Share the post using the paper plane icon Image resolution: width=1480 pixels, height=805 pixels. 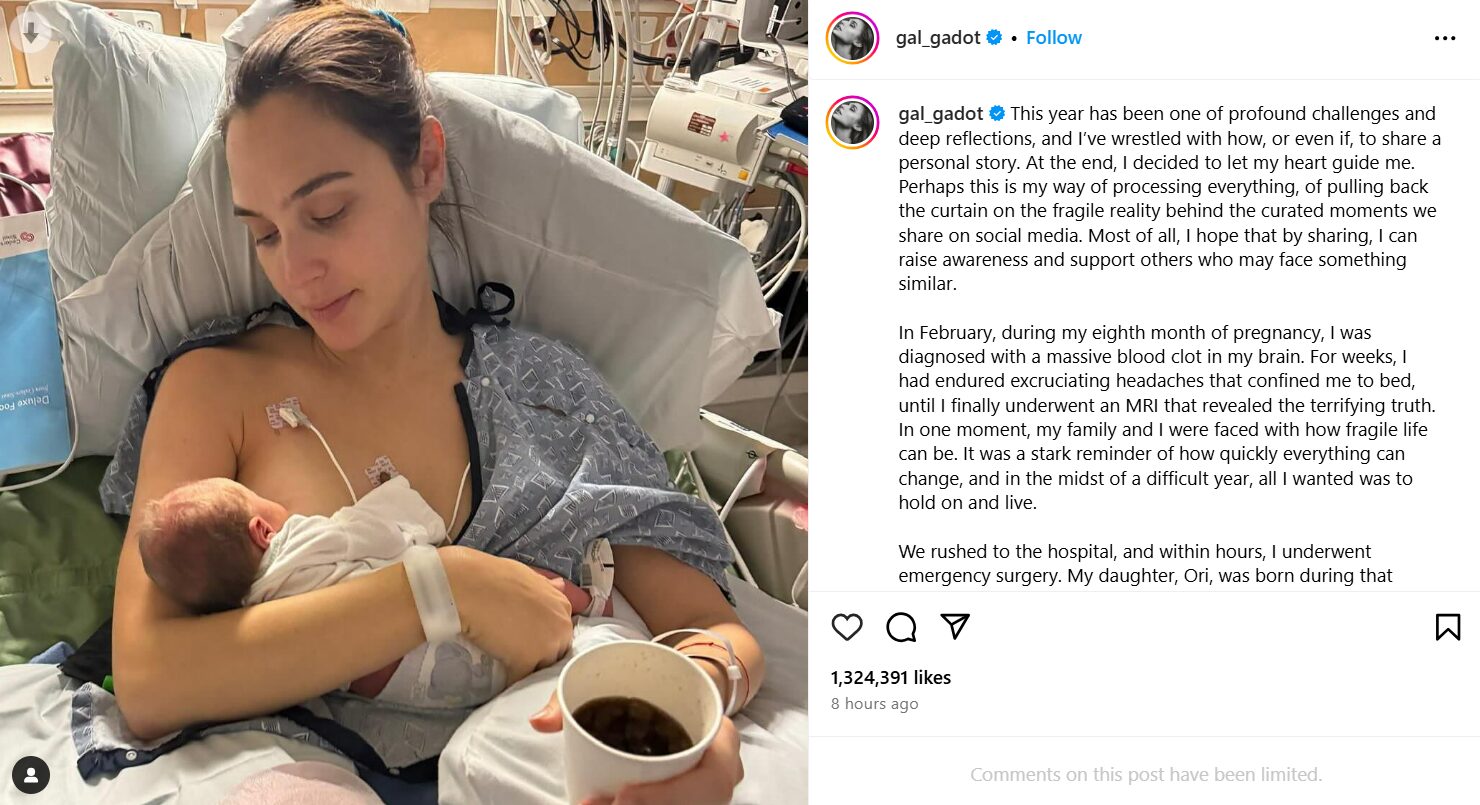[956, 626]
